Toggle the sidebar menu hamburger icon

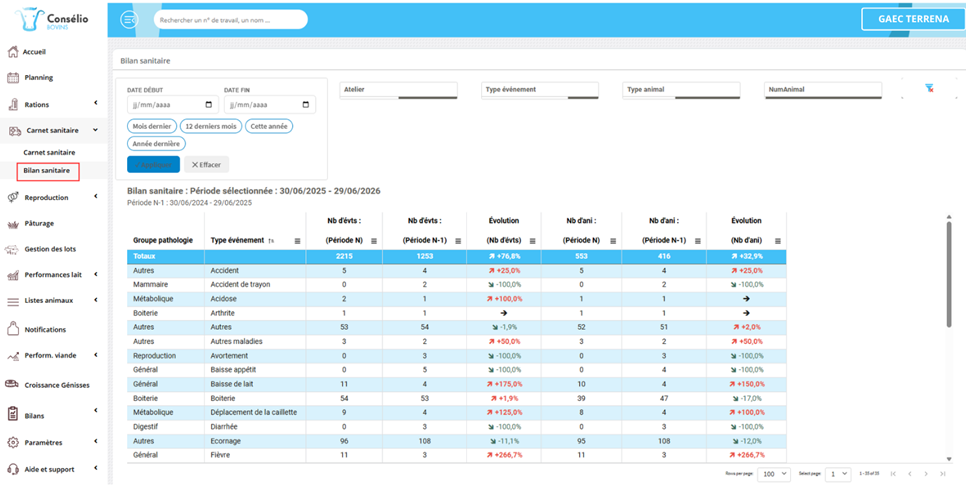click(x=129, y=20)
